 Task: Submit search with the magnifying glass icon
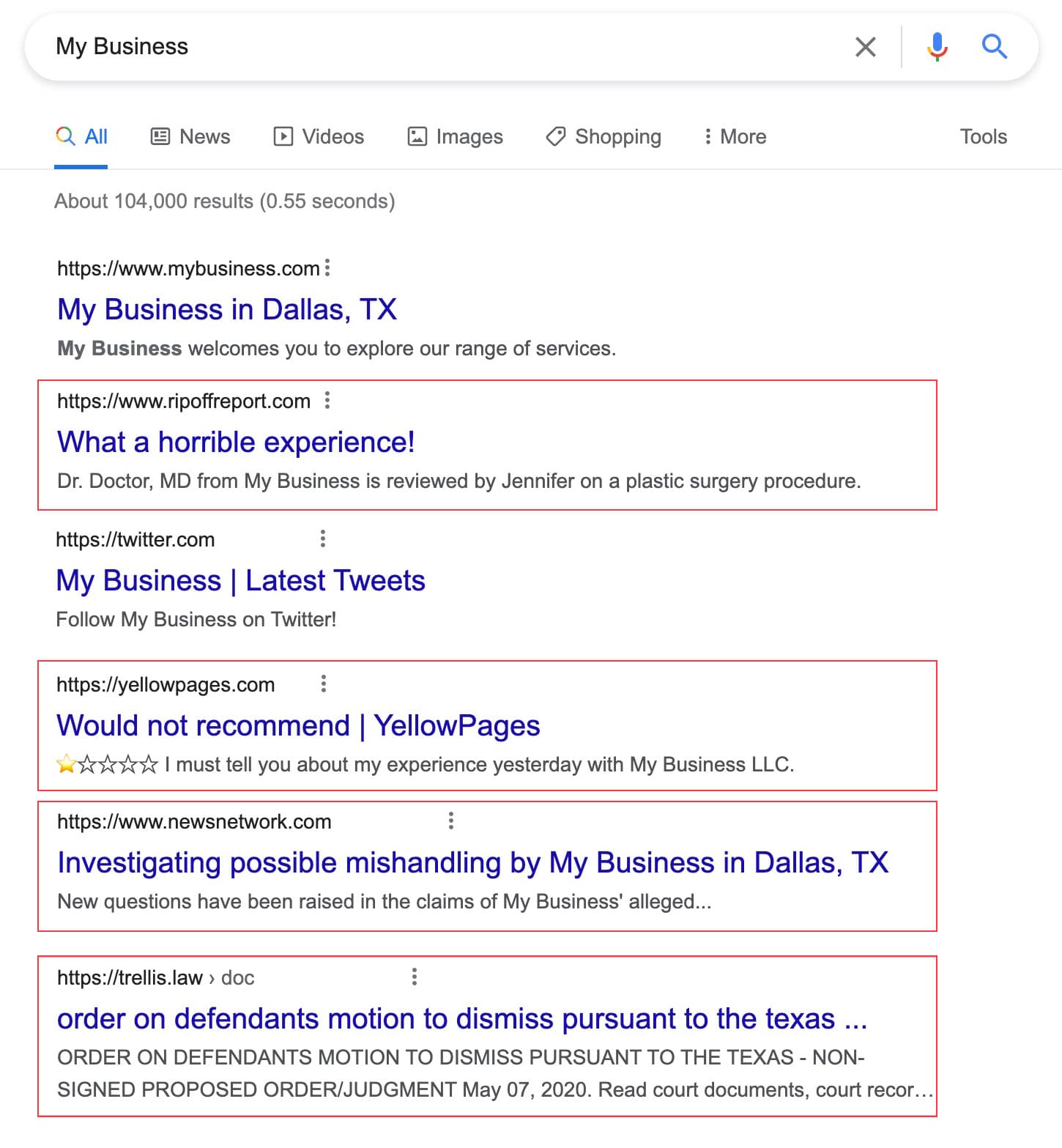994,46
